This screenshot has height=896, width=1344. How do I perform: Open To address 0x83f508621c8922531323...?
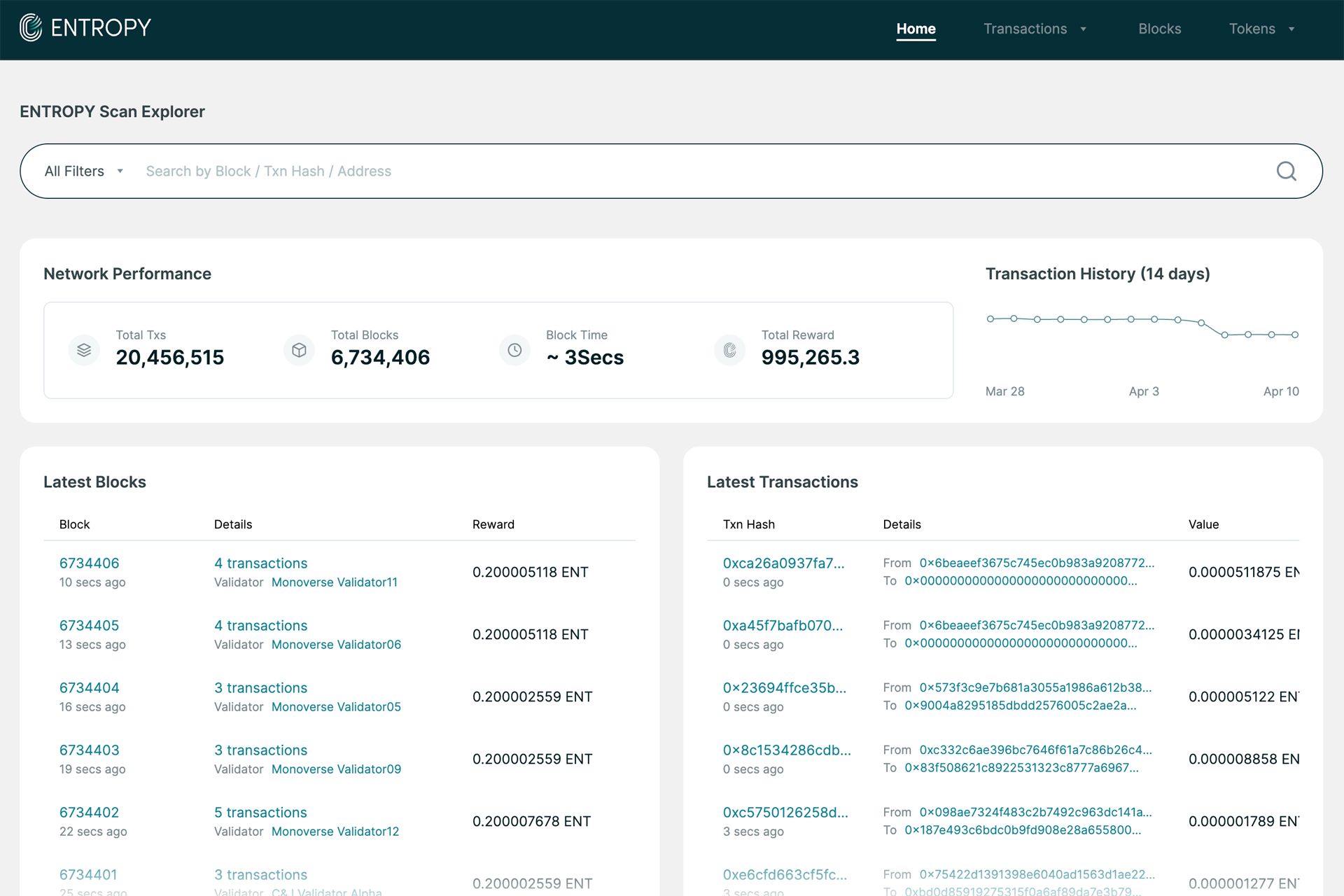1021,767
